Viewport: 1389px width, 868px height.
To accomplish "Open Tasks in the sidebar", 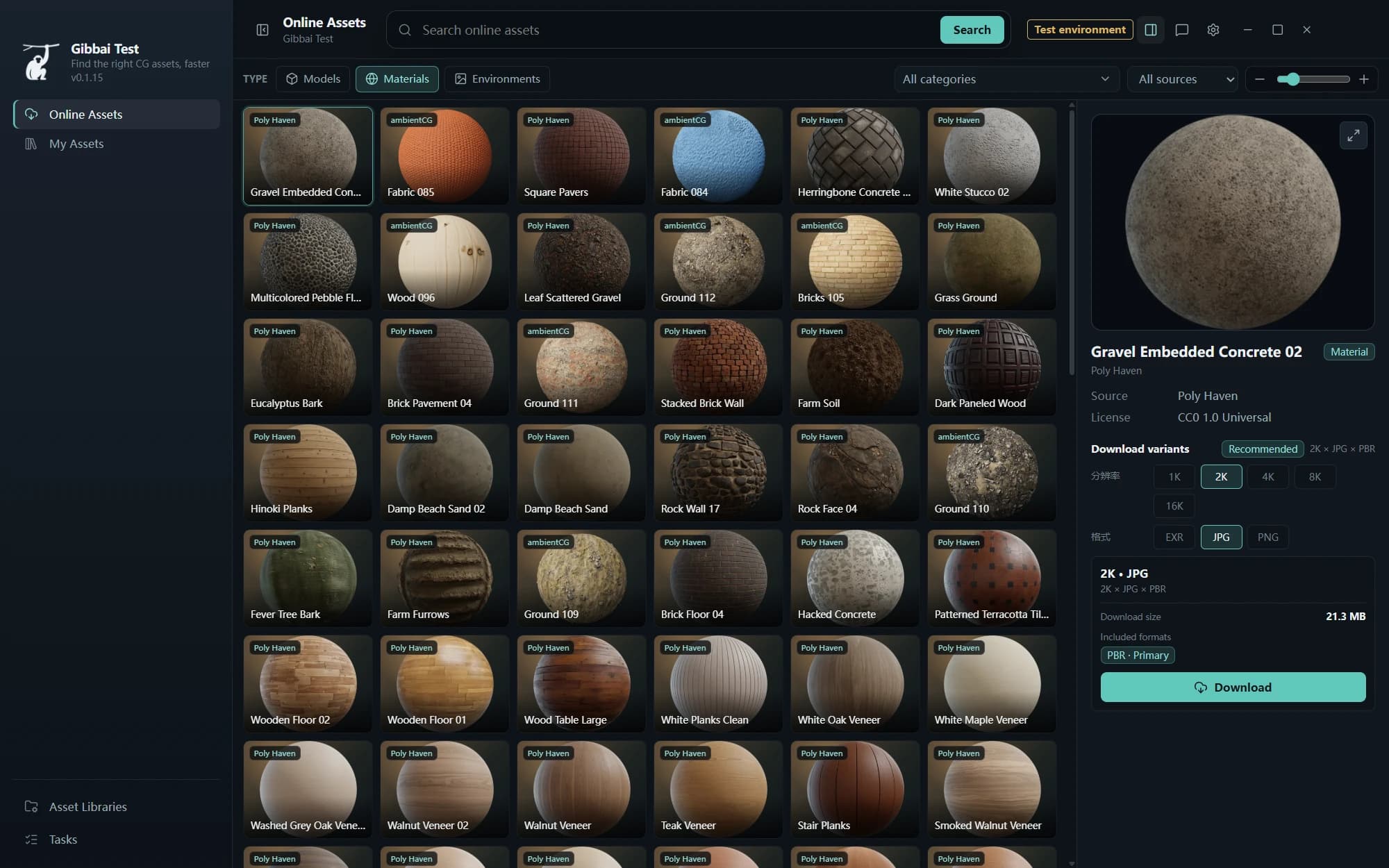I will coord(117,840).
